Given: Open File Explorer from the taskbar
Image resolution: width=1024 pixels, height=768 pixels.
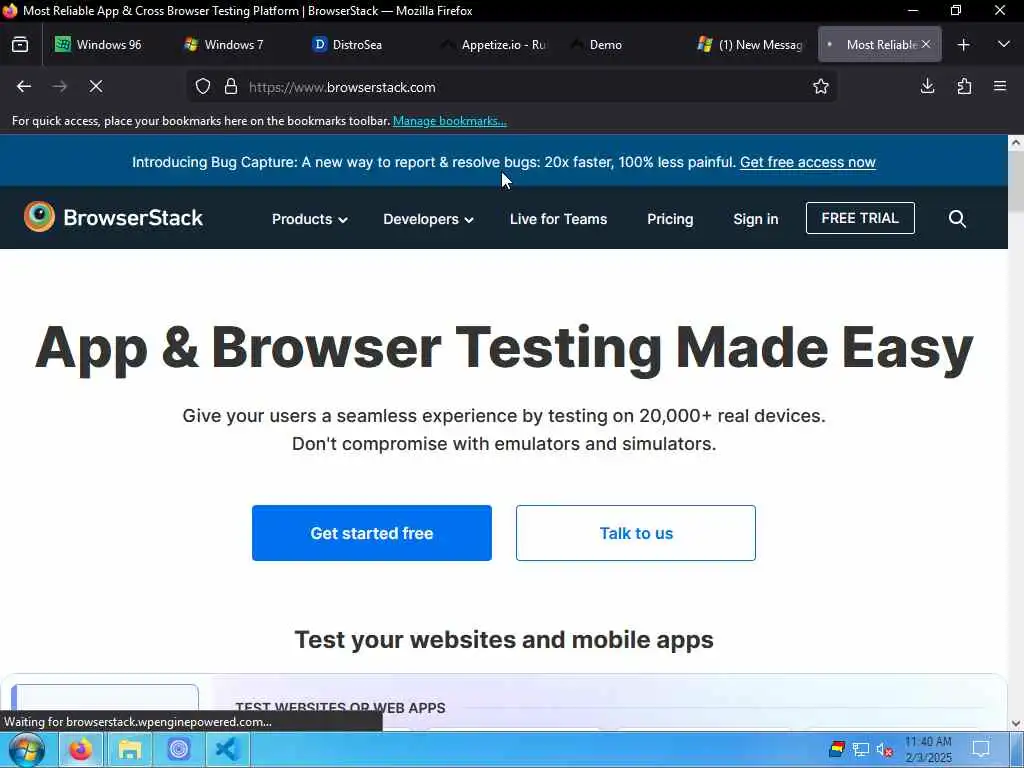Looking at the screenshot, I should (x=130, y=750).
